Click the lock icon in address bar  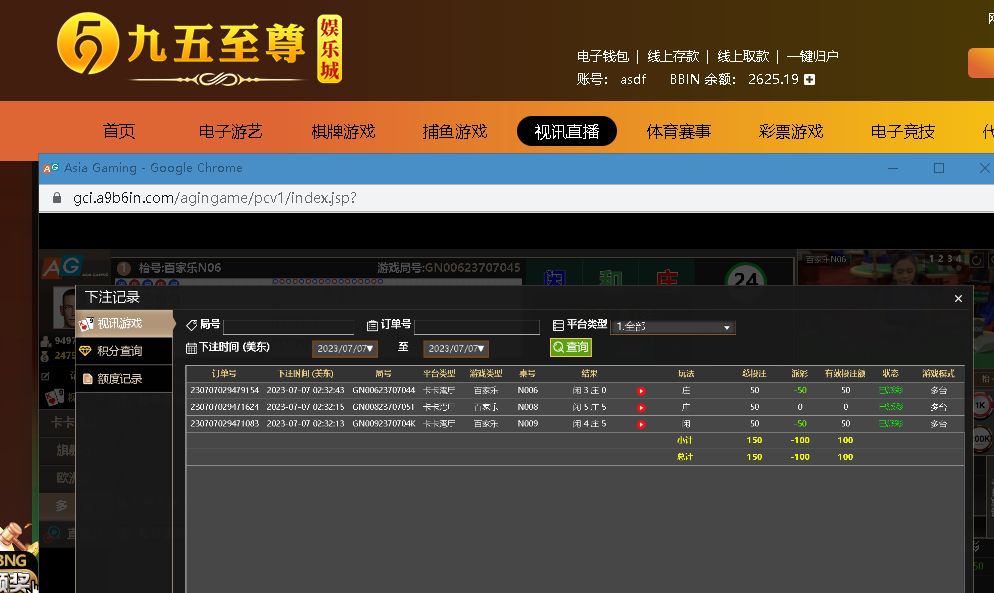pyautogui.click(x=56, y=198)
